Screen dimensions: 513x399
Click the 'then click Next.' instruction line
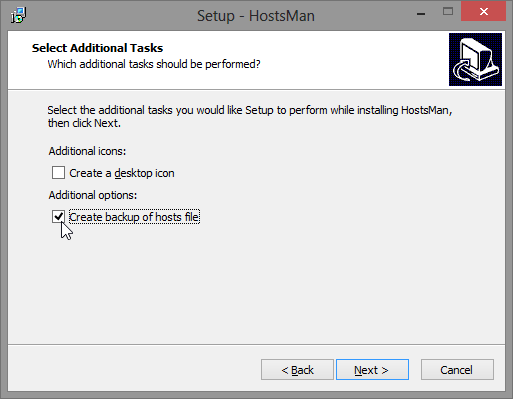click(x=84, y=123)
